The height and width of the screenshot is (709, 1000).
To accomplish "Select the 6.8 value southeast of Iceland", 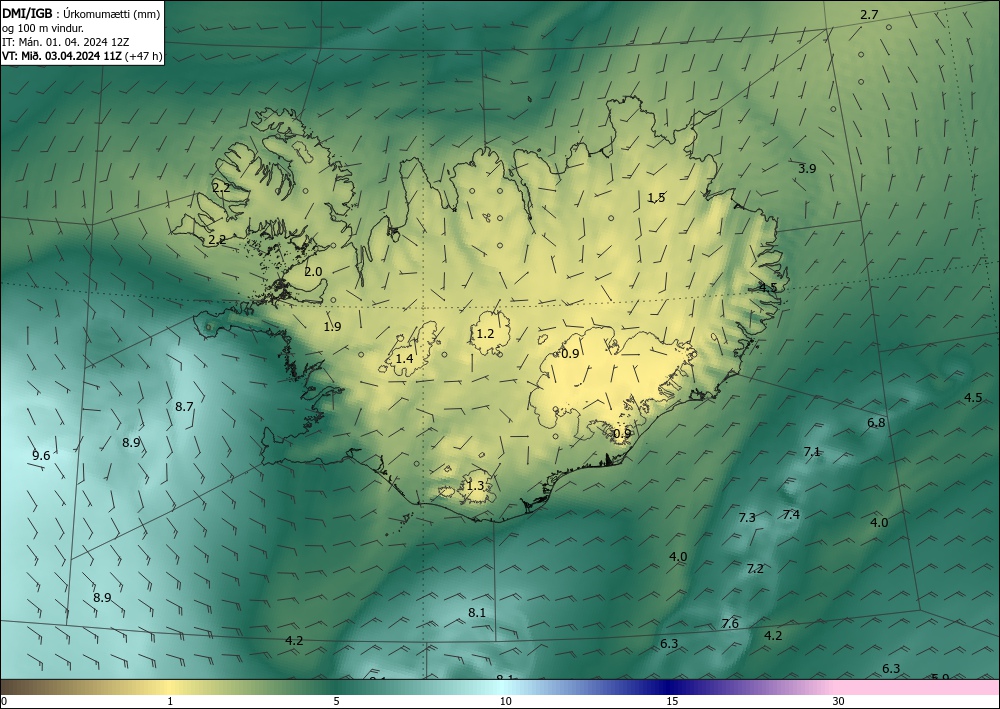I will click(876, 423).
